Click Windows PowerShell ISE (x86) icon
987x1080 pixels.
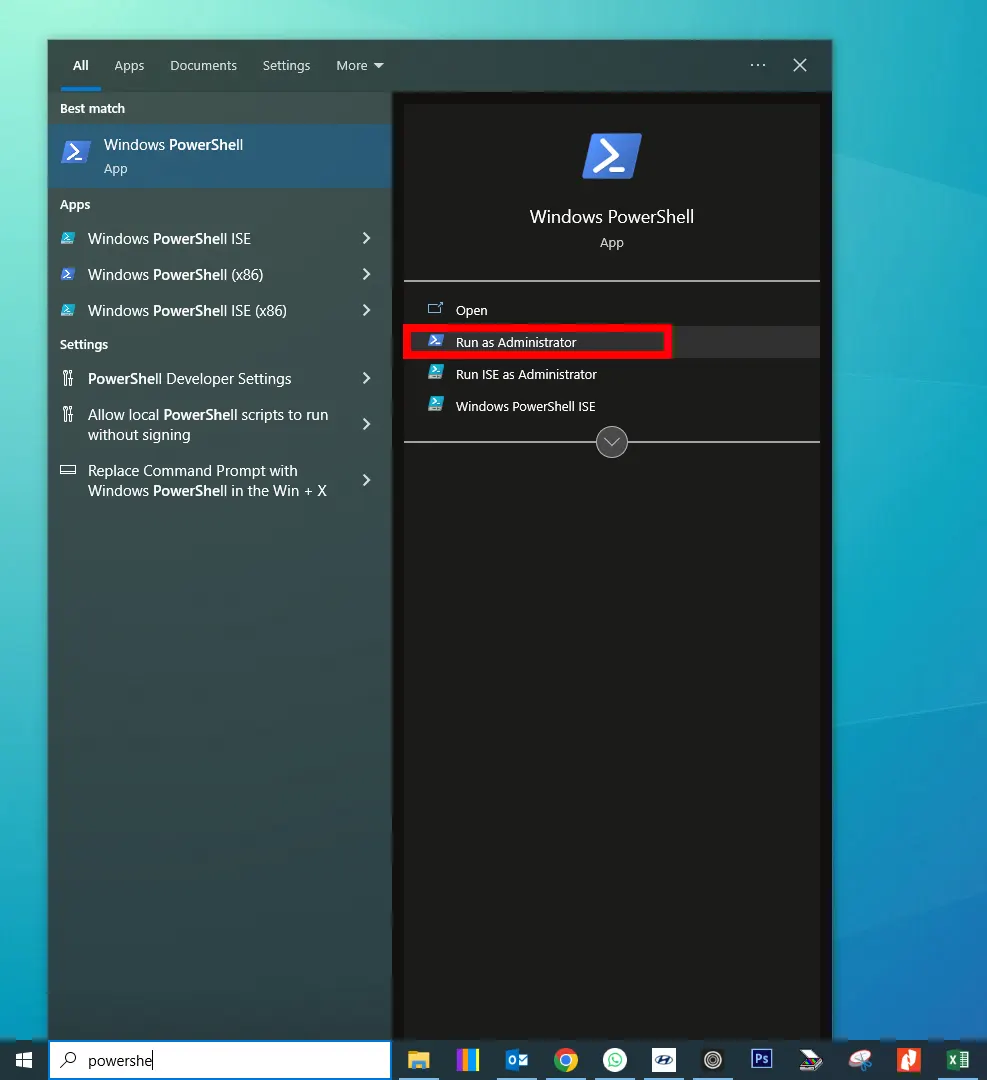point(67,310)
